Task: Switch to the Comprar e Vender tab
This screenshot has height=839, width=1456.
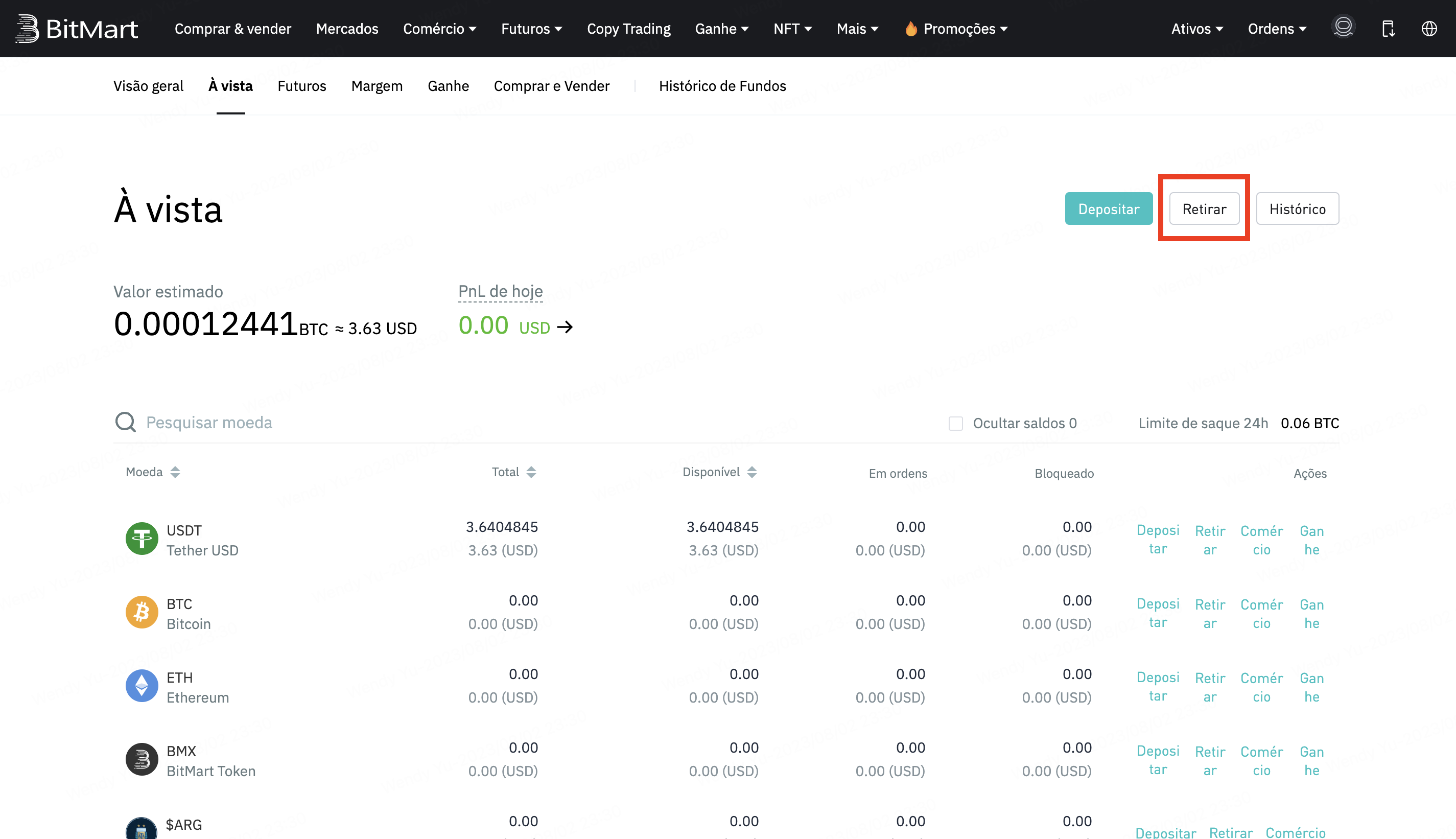Action: coord(551,86)
